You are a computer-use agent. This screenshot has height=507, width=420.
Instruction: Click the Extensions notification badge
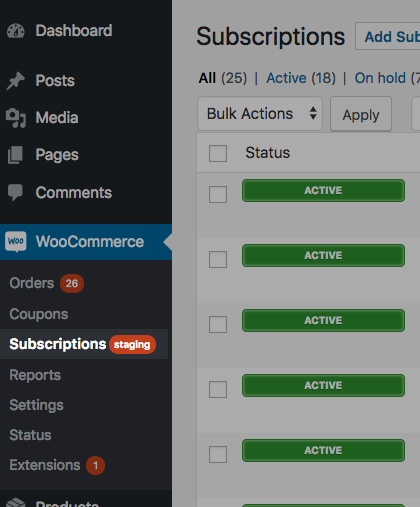[x=95, y=465]
